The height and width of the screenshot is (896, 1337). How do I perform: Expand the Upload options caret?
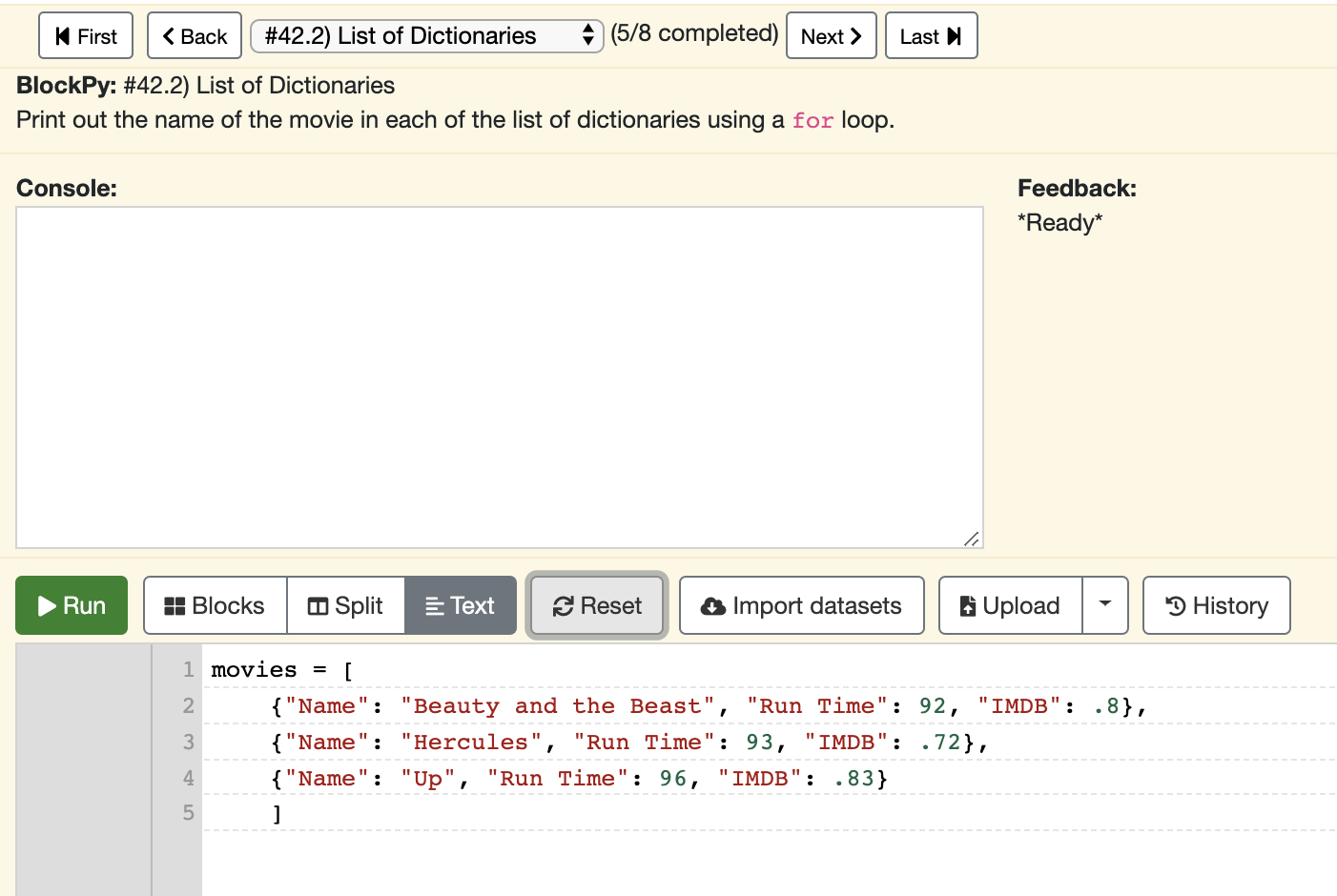pos(1105,605)
